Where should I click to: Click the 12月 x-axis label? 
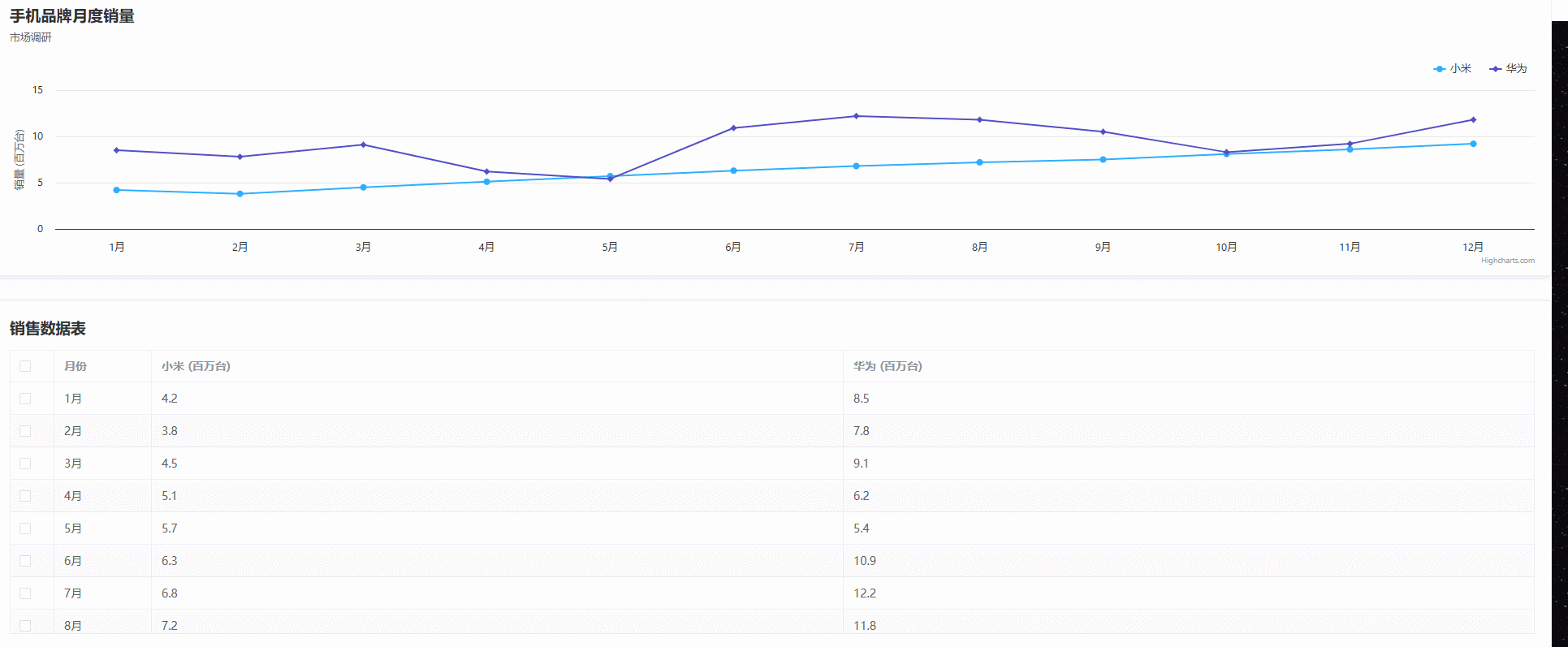tap(1473, 247)
